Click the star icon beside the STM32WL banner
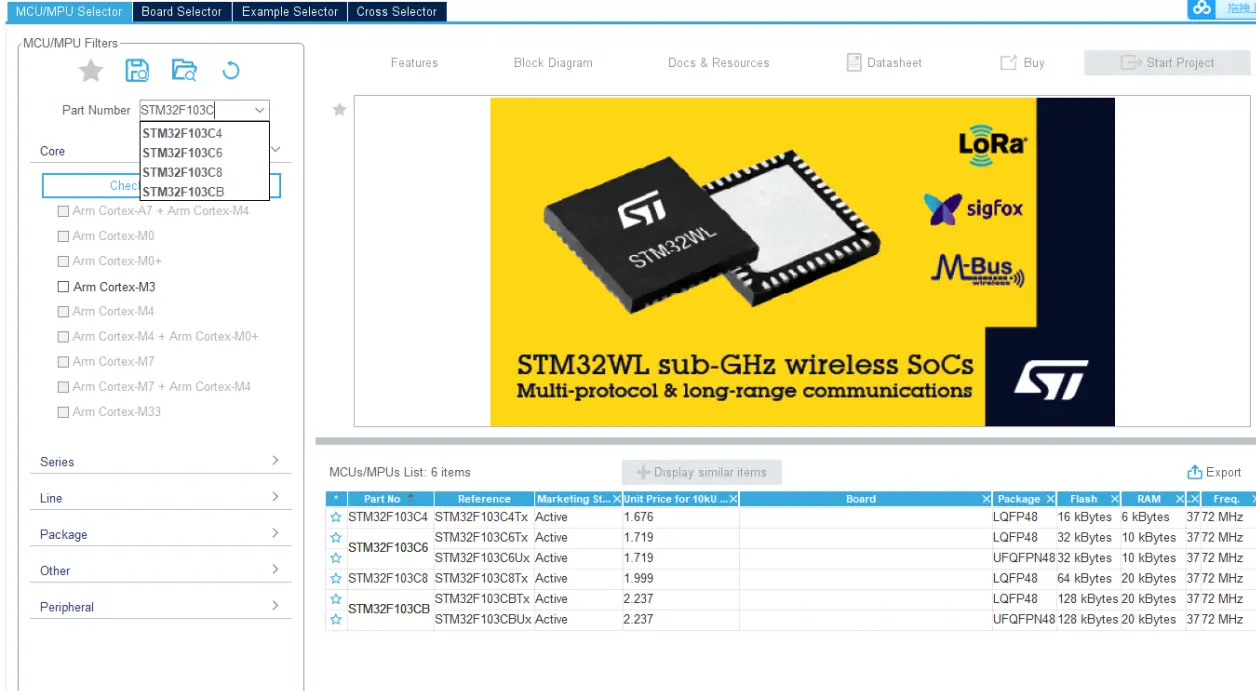This screenshot has width=1256, height=691. [339, 109]
